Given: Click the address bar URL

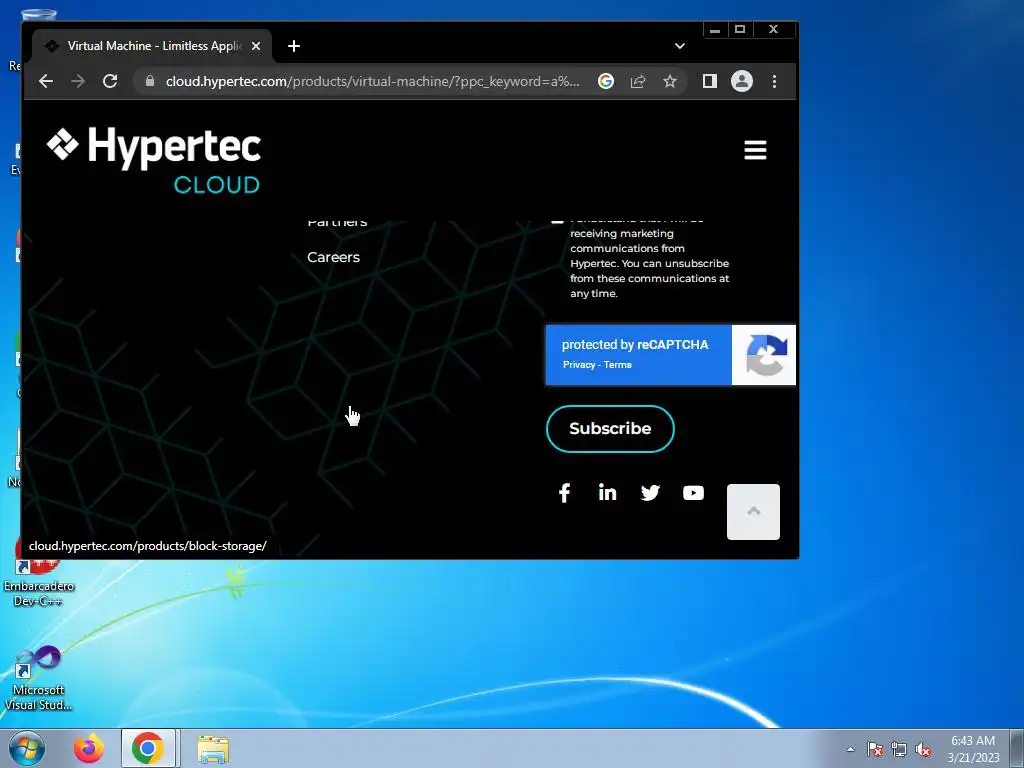Looking at the screenshot, I should (372, 81).
